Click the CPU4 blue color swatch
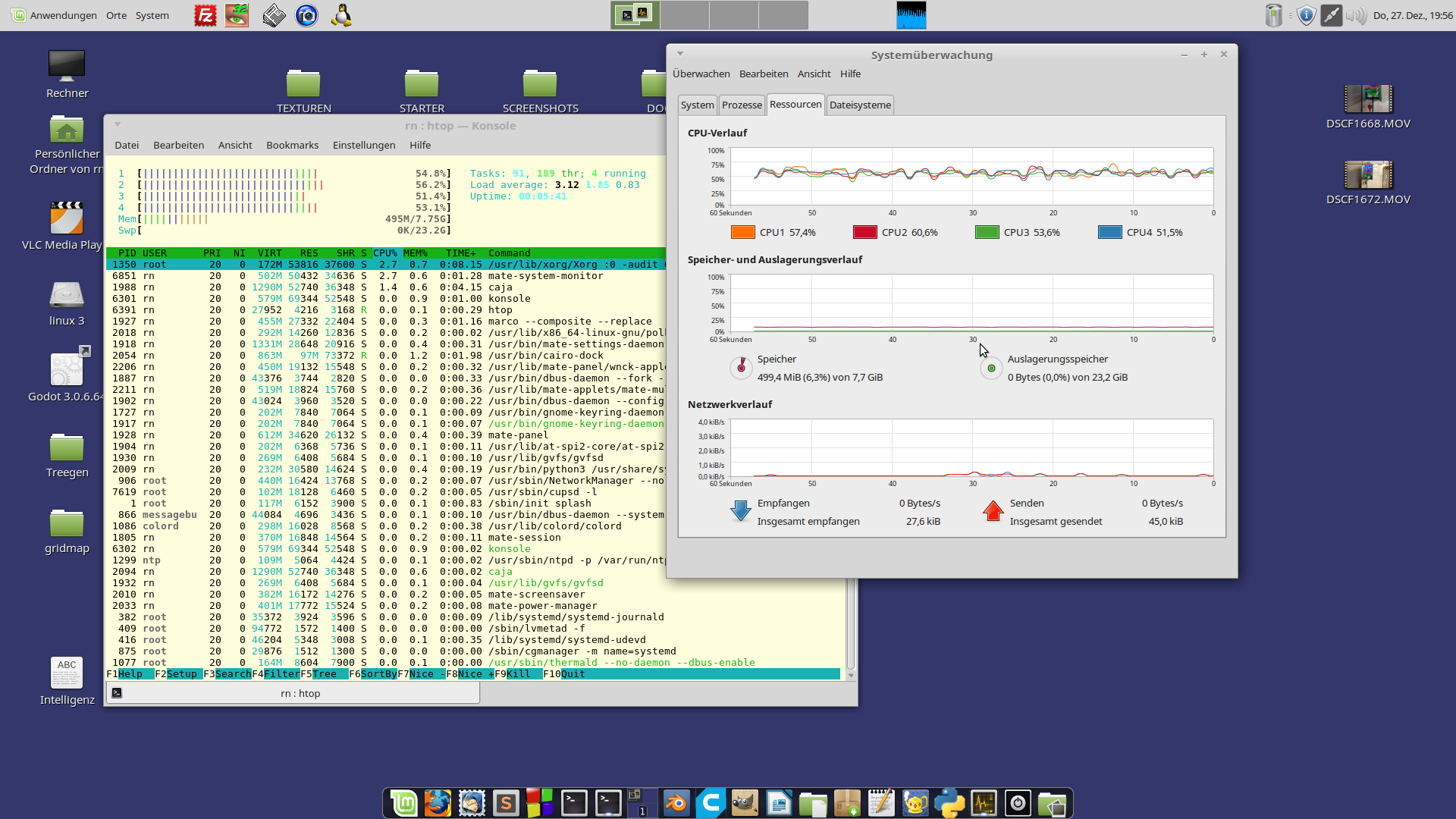 pyautogui.click(x=1109, y=233)
